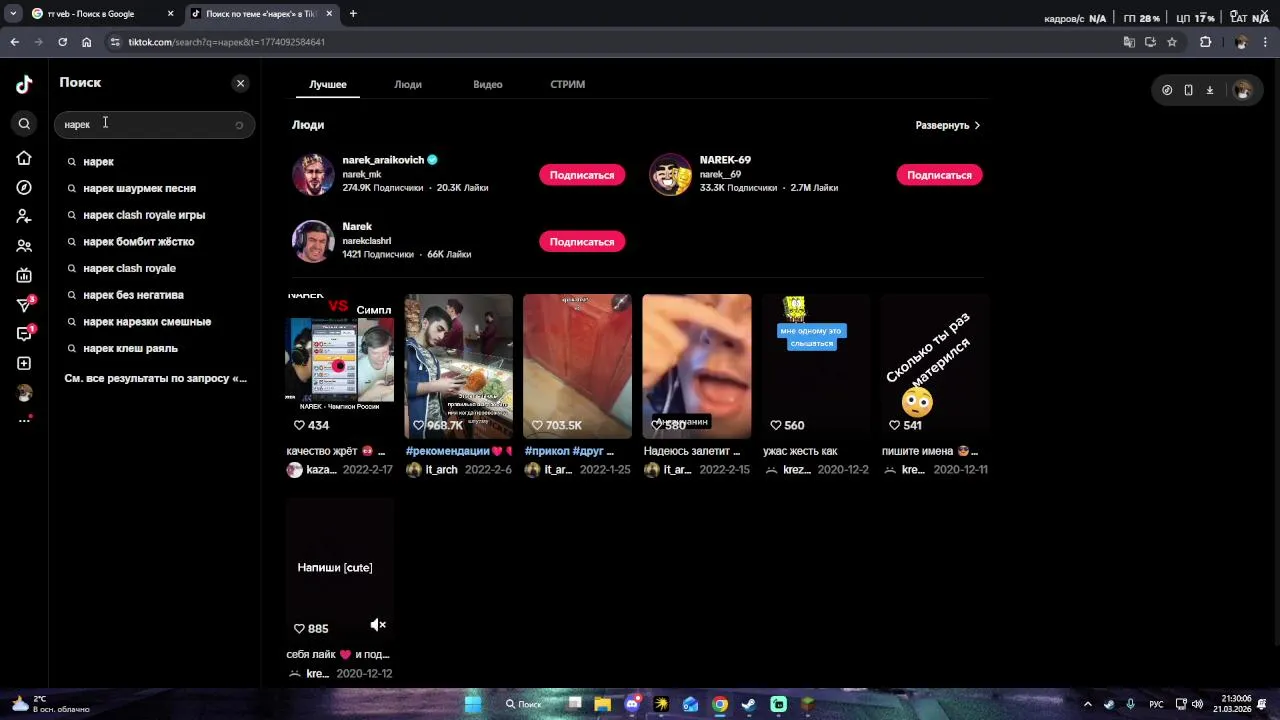Open narek_araikovich profile avatar
This screenshot has height=720, width=1280.
313,175
